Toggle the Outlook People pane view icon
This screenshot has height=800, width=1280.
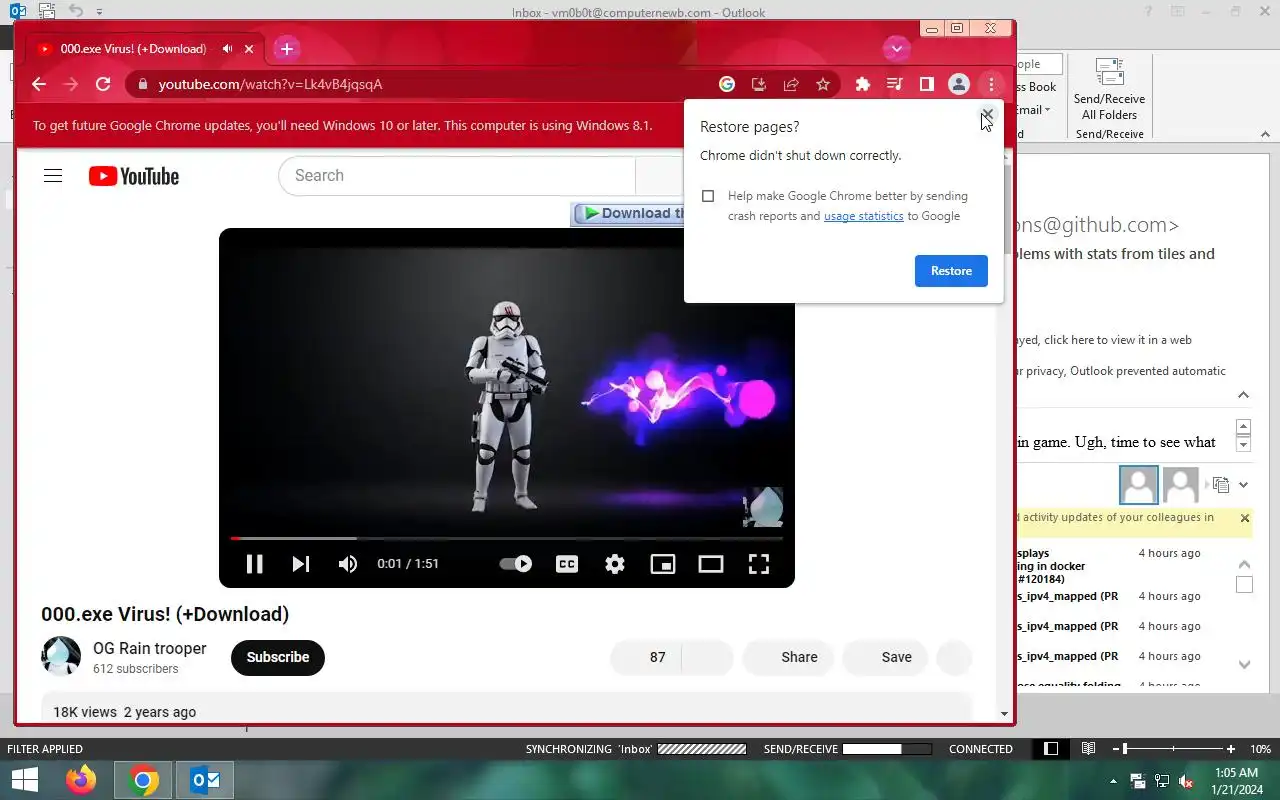pyautogui.click(x=1221, y=485)
